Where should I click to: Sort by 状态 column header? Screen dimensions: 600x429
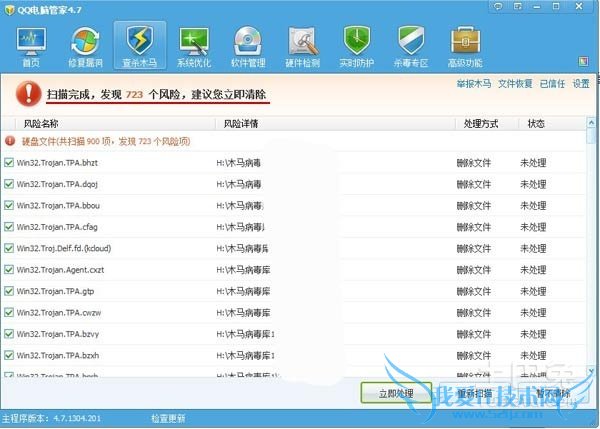tap(536, 124)
